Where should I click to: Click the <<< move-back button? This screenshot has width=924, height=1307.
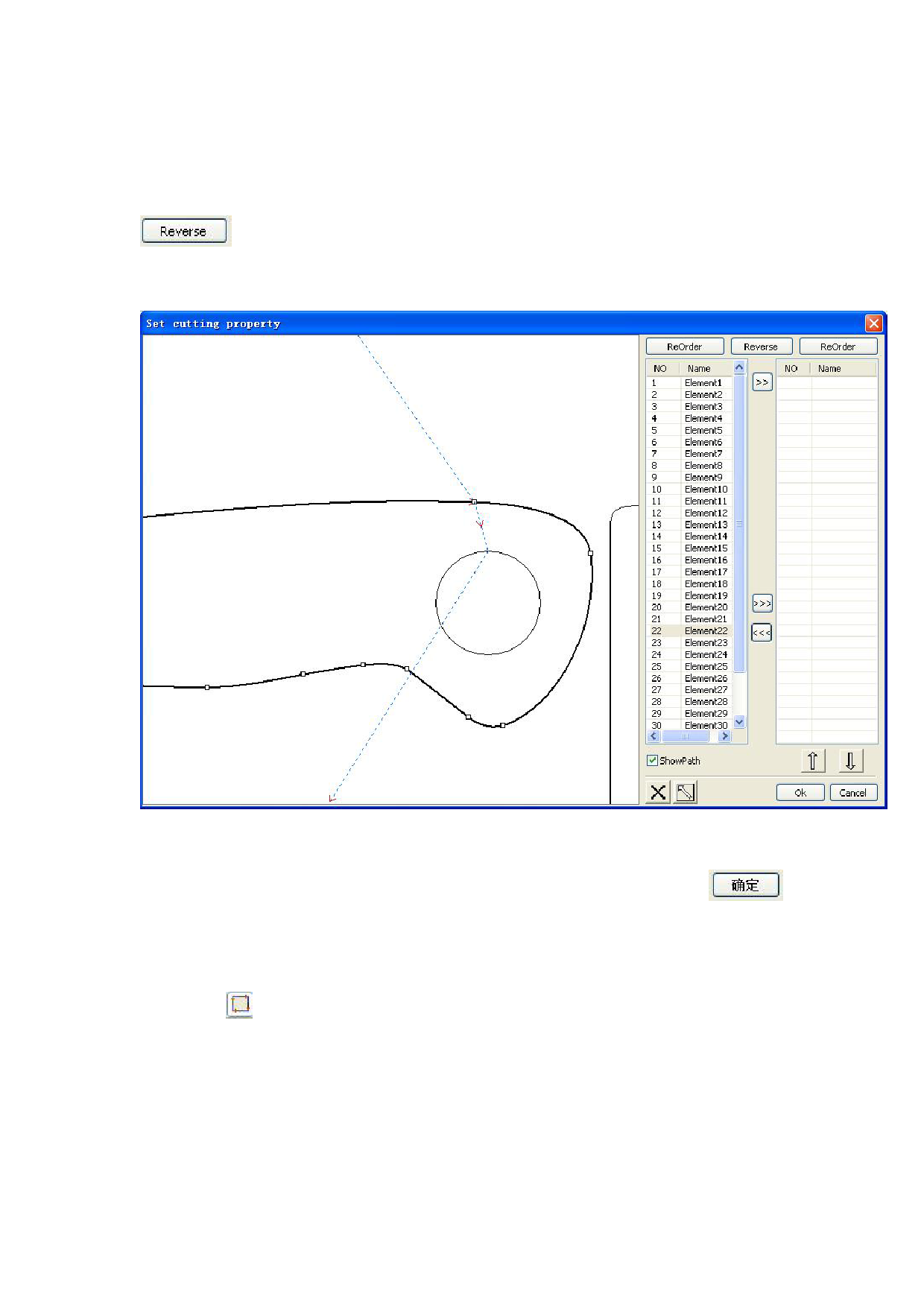761,633
